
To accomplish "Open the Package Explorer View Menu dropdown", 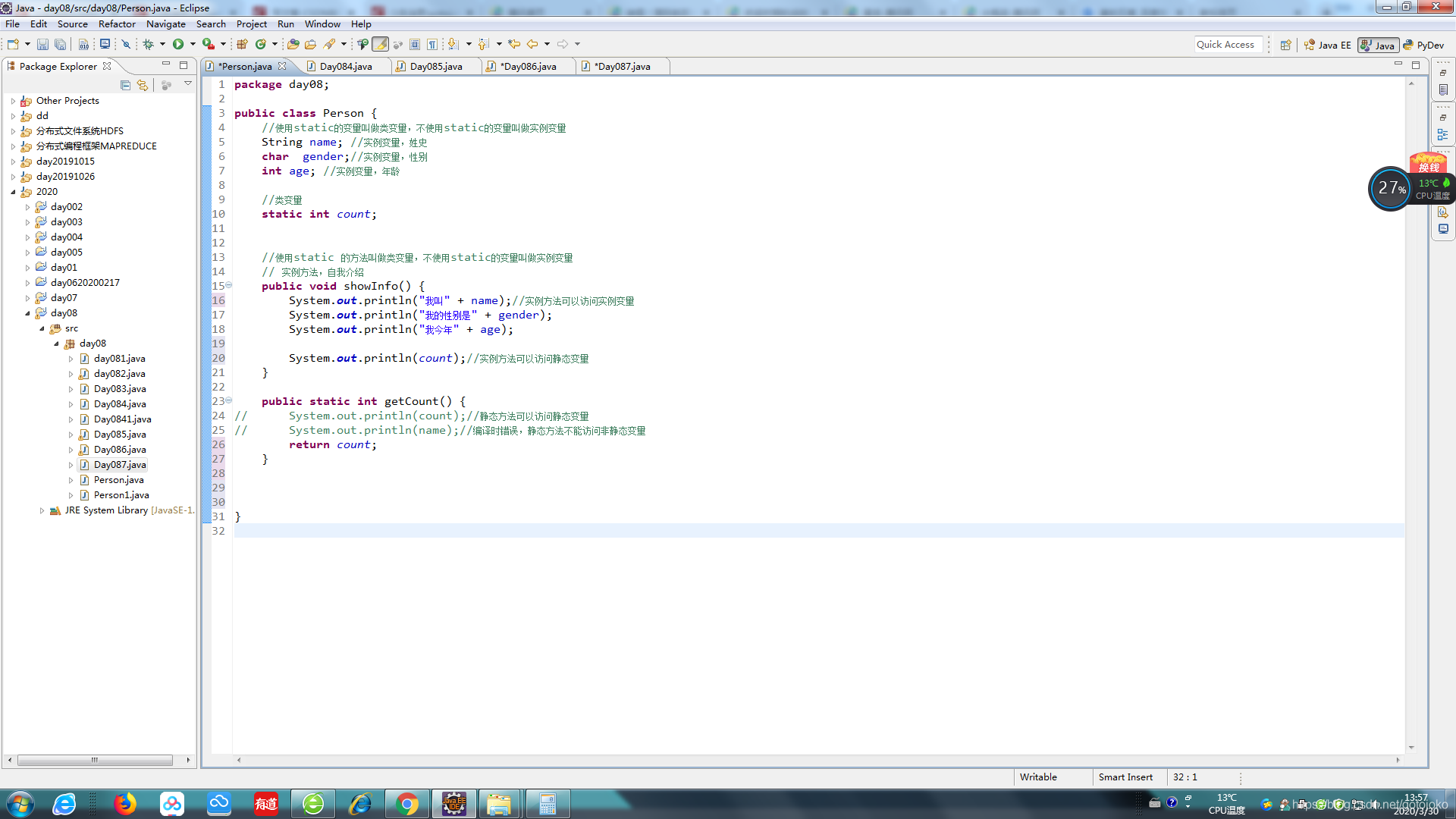I will 187,84.
